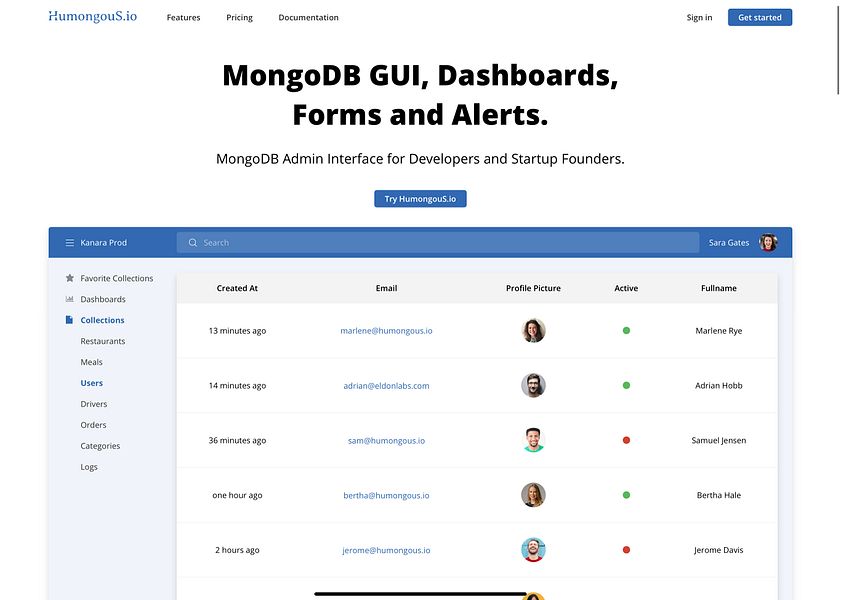Click Jerome Davis's profile picture
This screenshot has width=841, height=600.
[x=533, y=550]
